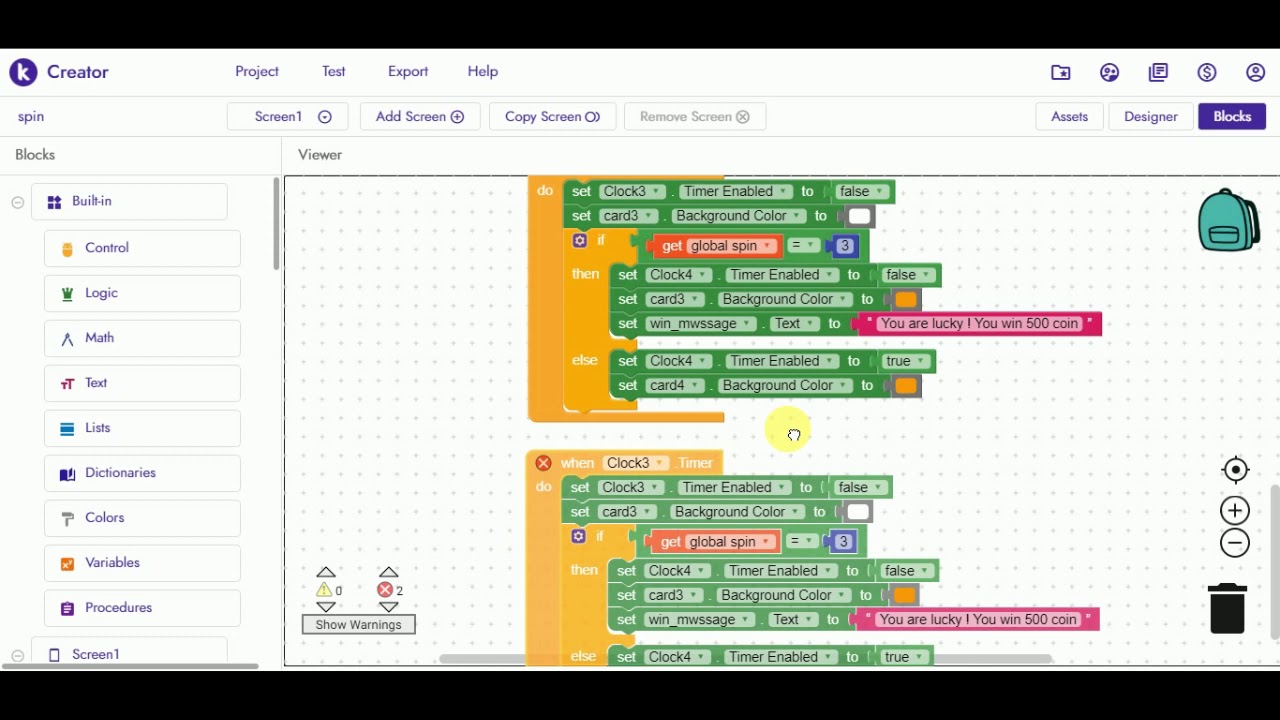Screen dimensions: 1280x720
Task: Click the trash can on workspace
Action: [x=1227, y=608]
